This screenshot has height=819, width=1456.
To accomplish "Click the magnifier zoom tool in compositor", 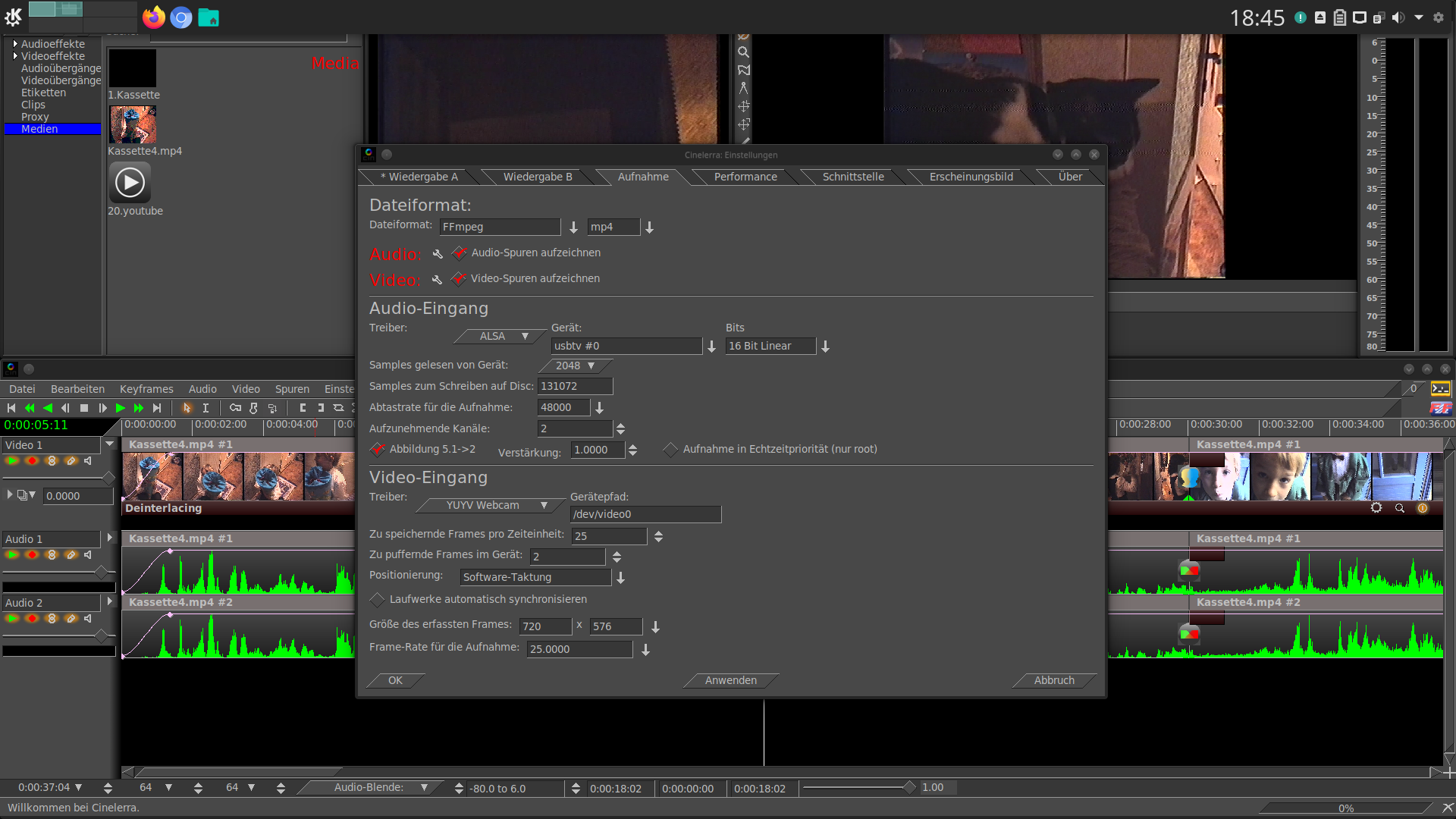I will pyautogui.click(x=743, y=52).
